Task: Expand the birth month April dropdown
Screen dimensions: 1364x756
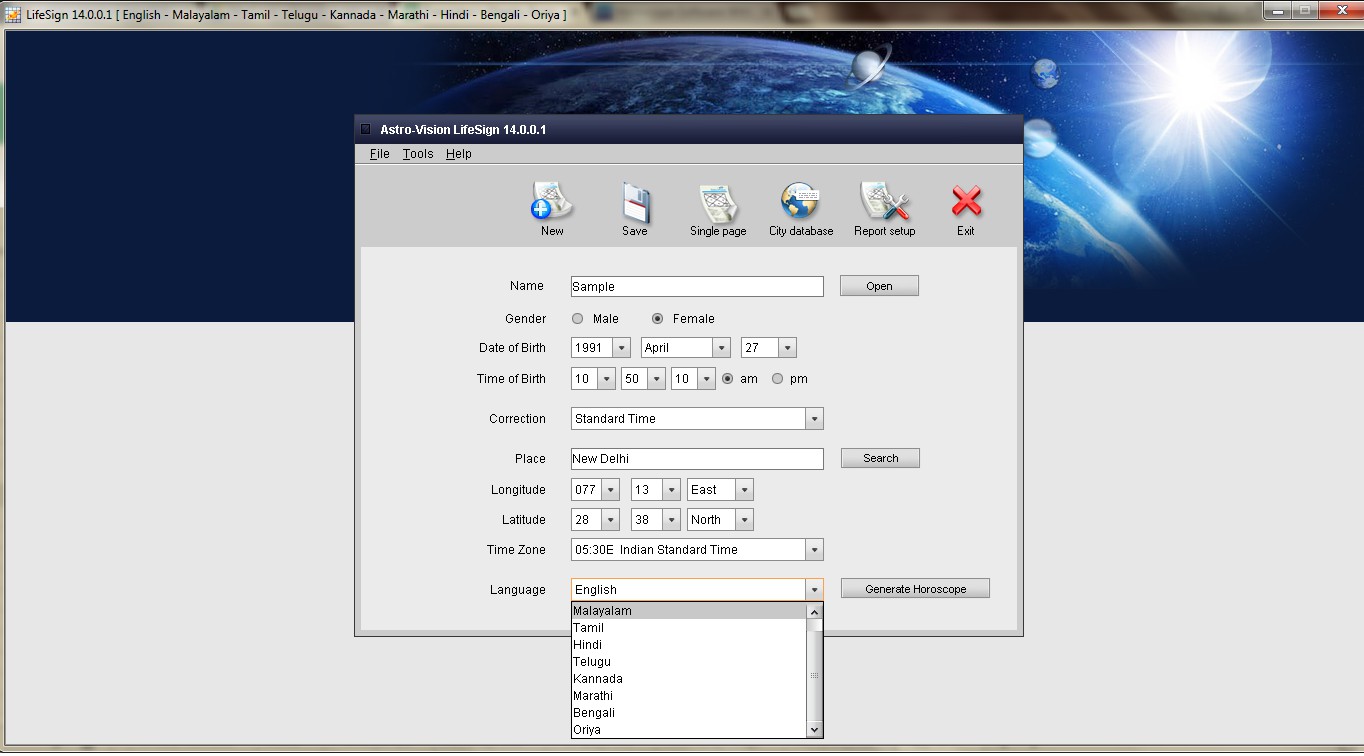Action: 721,348
